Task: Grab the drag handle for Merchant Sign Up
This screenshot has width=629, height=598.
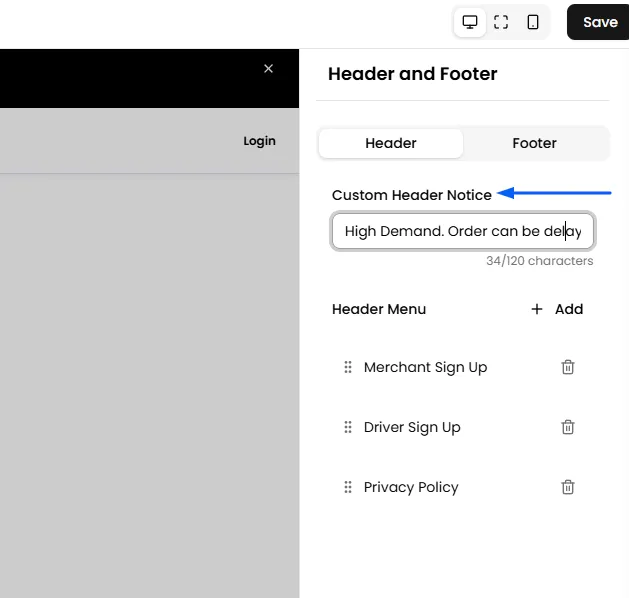Action: point(348,367)
